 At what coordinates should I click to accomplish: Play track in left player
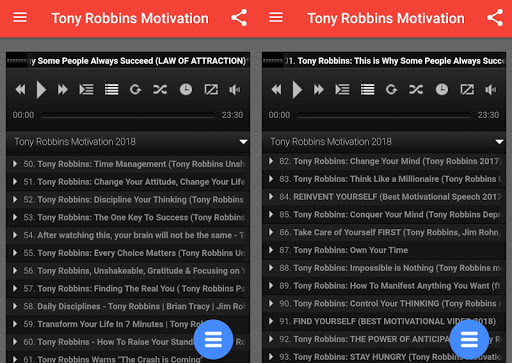click(41, 89)
